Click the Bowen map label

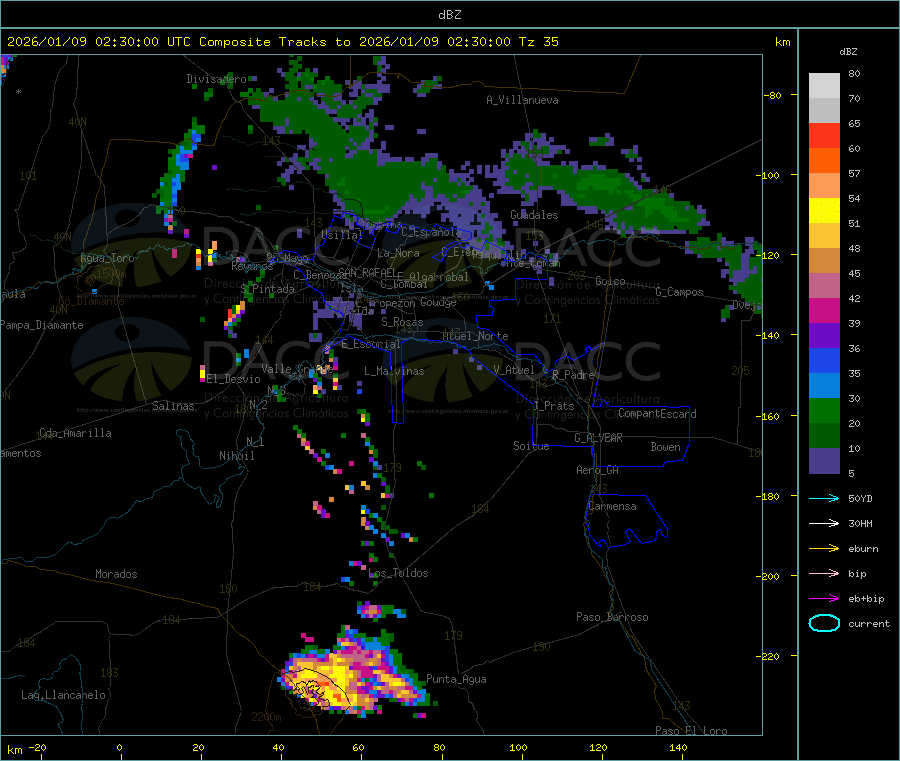(x=665, y=447)
